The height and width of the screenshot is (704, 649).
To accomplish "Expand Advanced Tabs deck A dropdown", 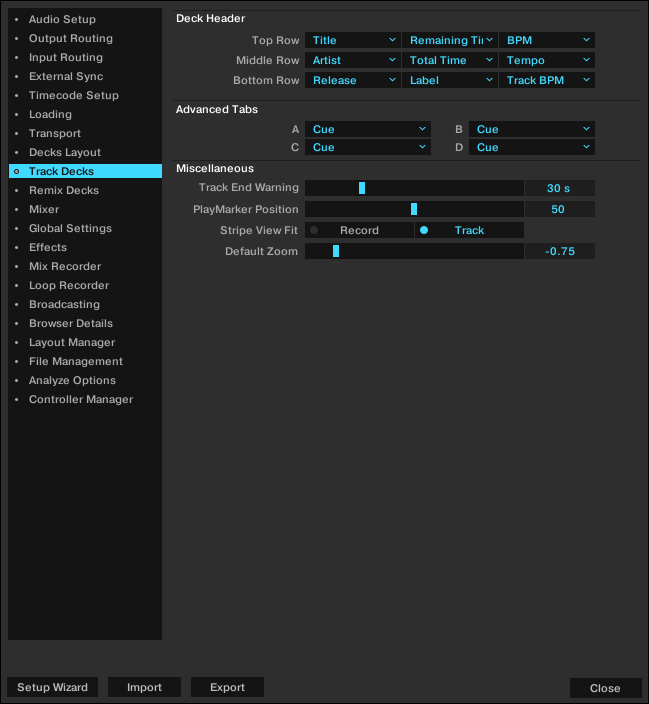I will pos(368,129).
